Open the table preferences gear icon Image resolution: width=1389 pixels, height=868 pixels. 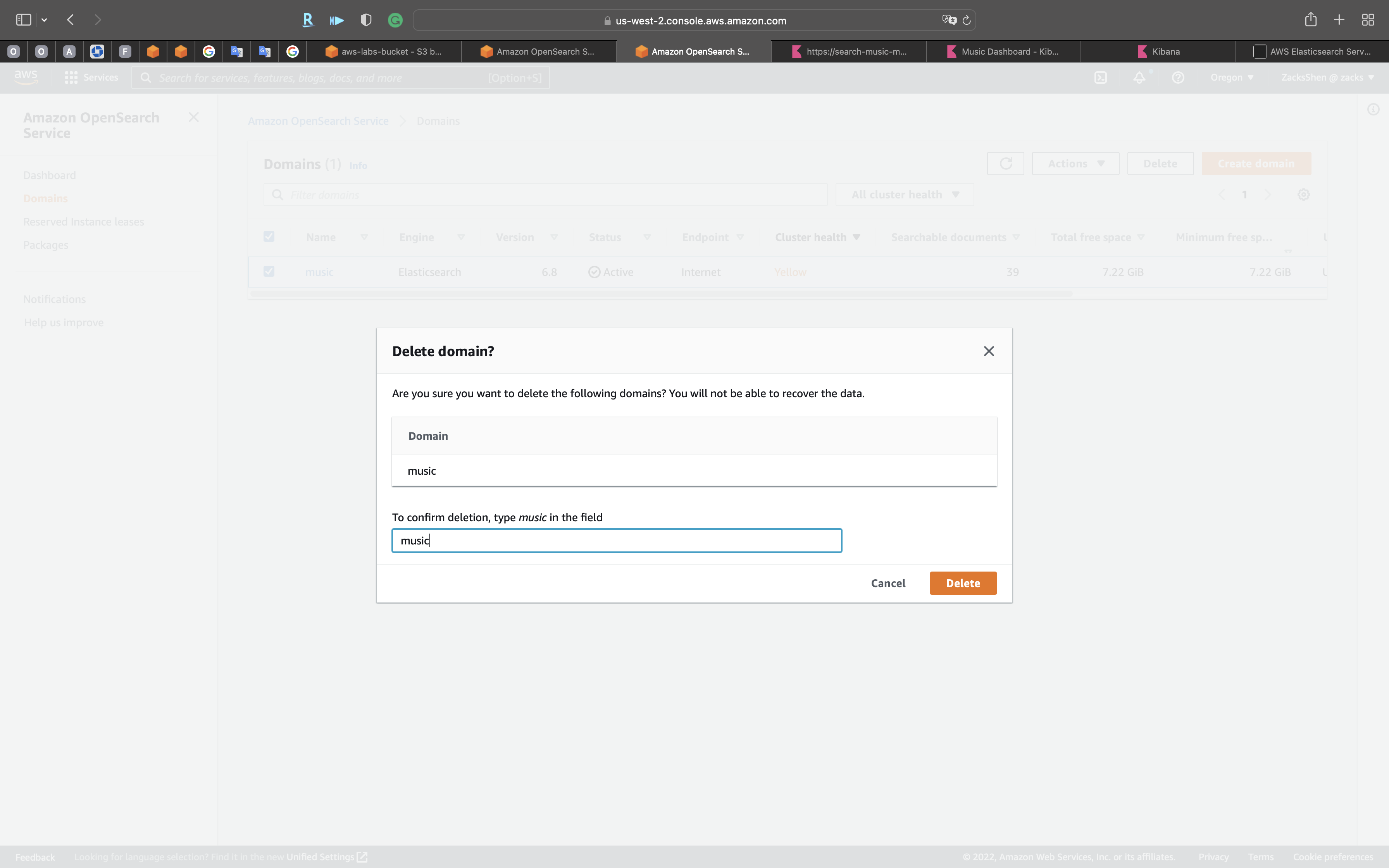pyautogui.click(x=1303, y=195)
